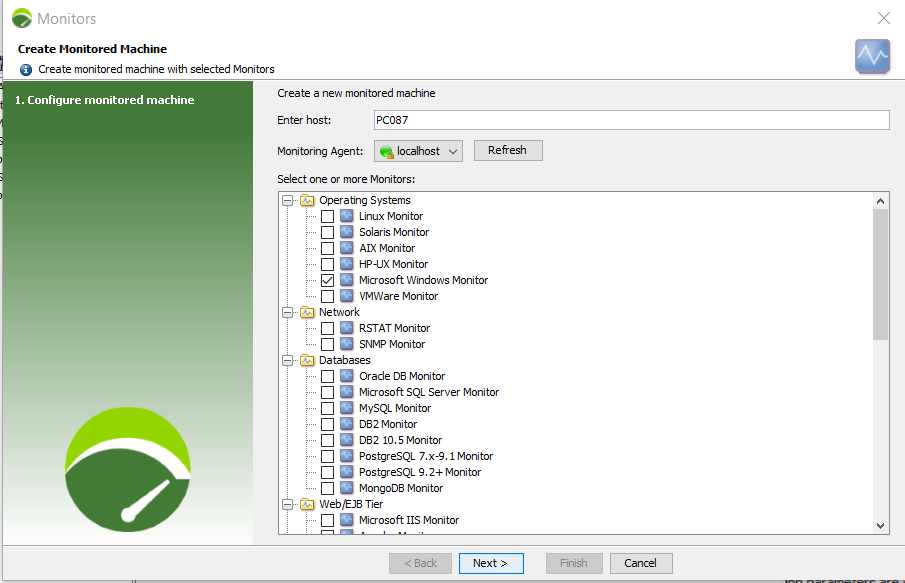Click the Databases folder icon
Viewport: 905px width, 583px height.
click(x=307, y=360)
